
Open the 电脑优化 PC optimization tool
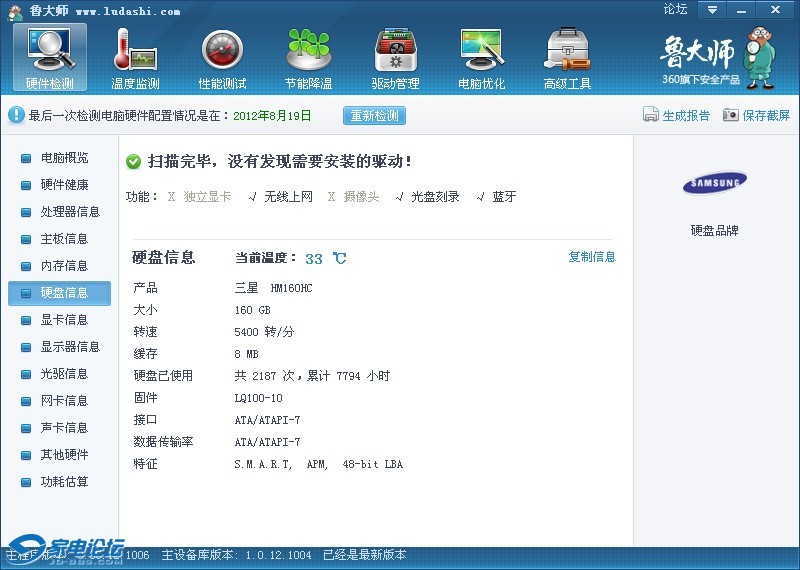[x=481, y=59]
